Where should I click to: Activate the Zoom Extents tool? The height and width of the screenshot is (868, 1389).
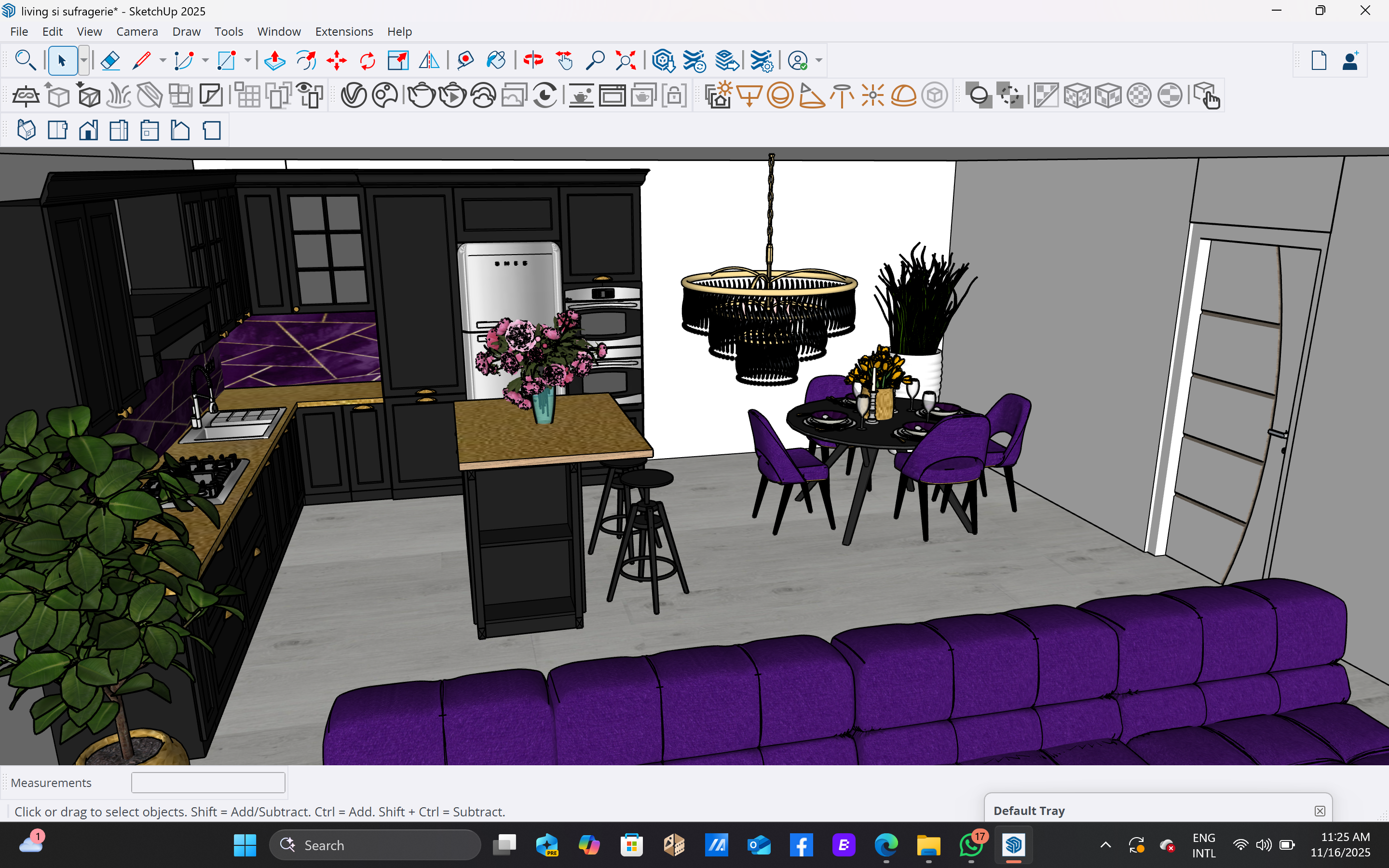click(626, 60)
